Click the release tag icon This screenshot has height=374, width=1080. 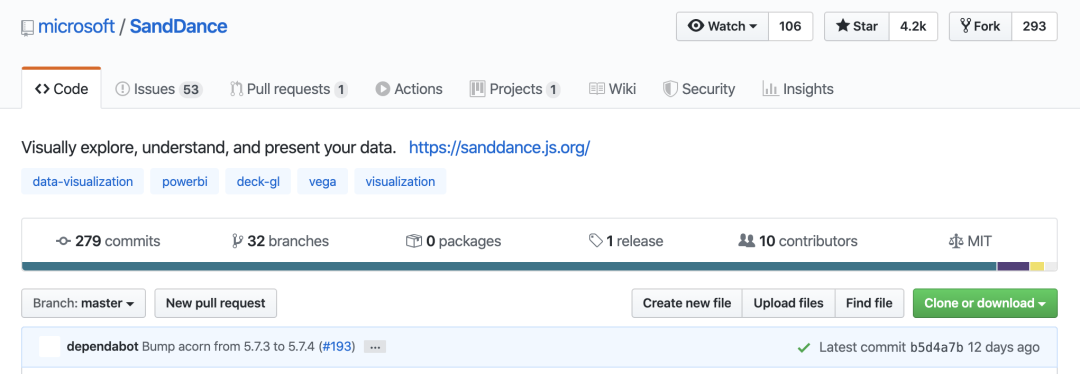point(596,241)
